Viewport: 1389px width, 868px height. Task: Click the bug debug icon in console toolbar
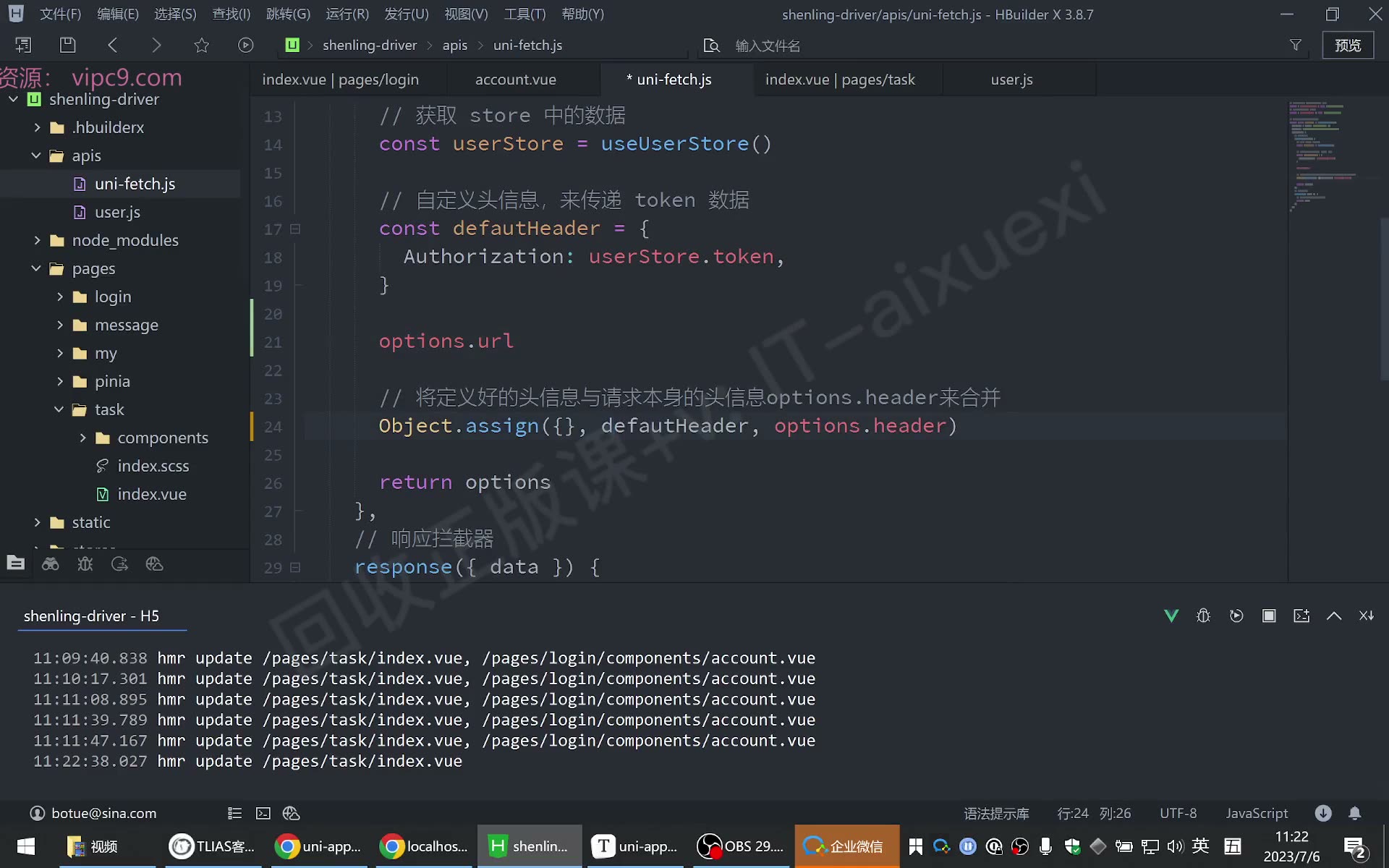(1203, 616)
